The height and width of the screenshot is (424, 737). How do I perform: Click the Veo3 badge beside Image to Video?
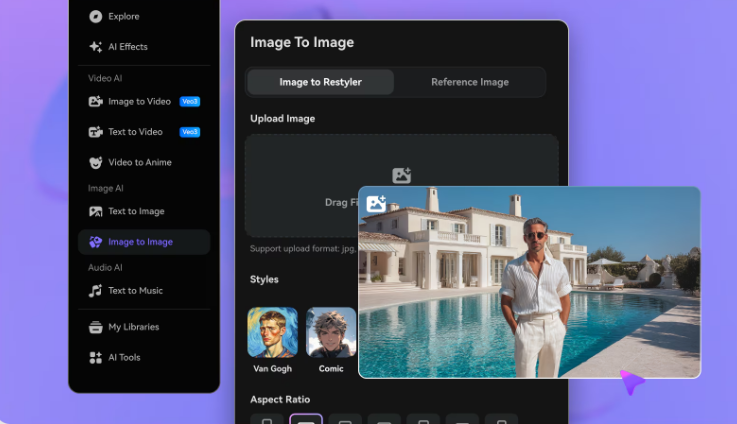(x=190, y=102)
